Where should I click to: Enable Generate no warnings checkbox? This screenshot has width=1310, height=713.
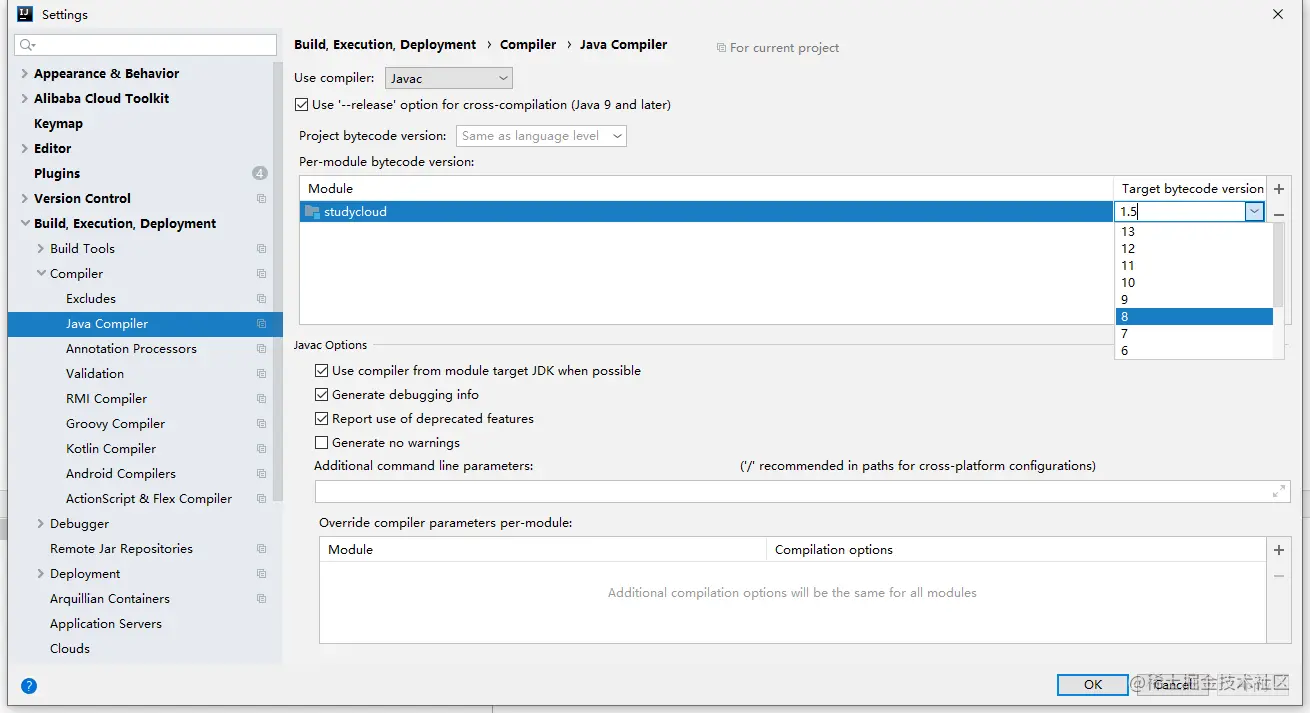[x=321, y=443]
